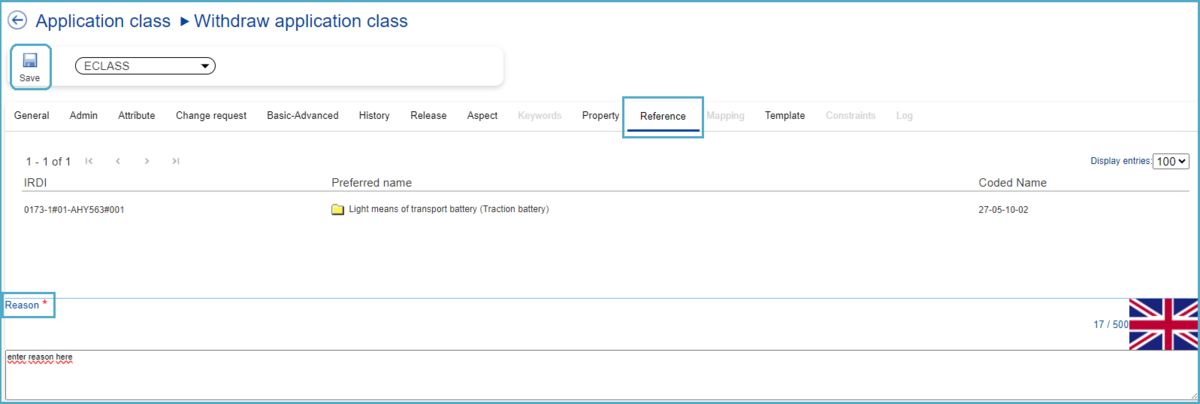The image size is (1200, 404).
Task: Click the UK flag language icon
Action: click(1163, 324)
